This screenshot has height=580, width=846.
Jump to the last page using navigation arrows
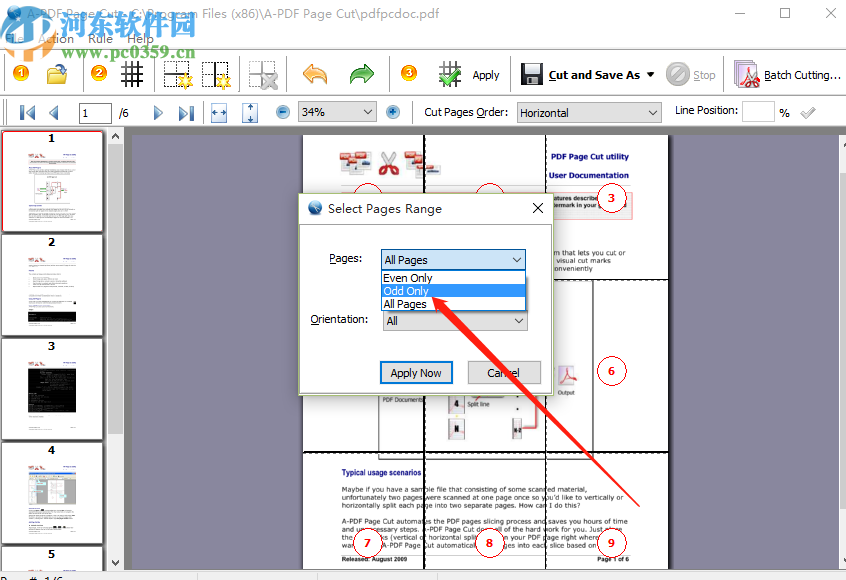186,112
